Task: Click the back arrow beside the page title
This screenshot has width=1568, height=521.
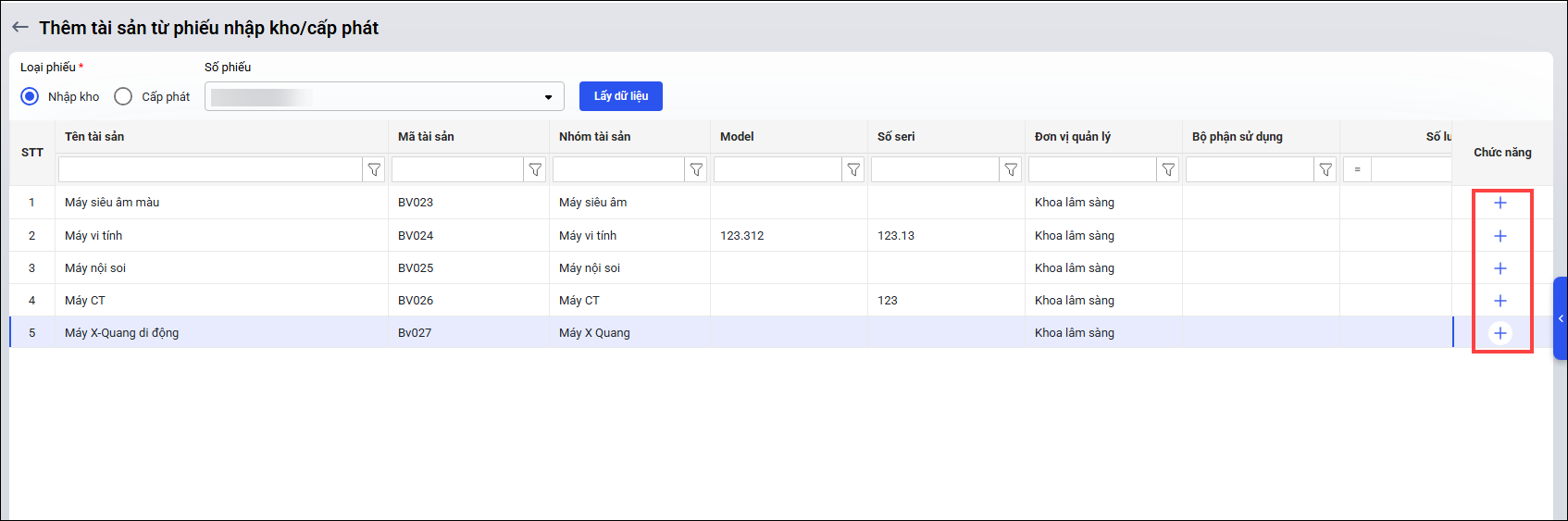Action: click(20, 28)
